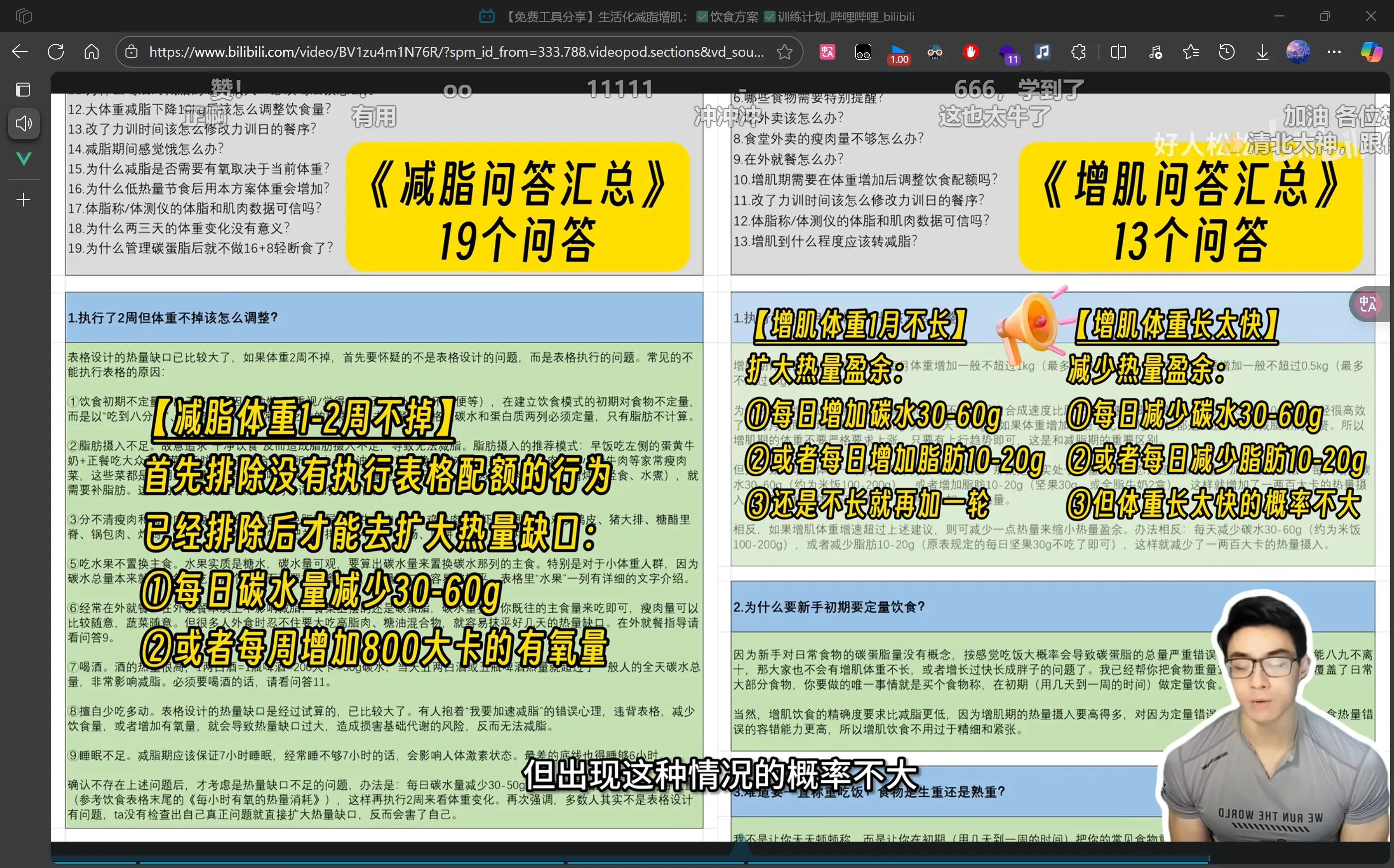Open the Extensions puzzle menu
1394x868 pixels.
coord(1078,52)
